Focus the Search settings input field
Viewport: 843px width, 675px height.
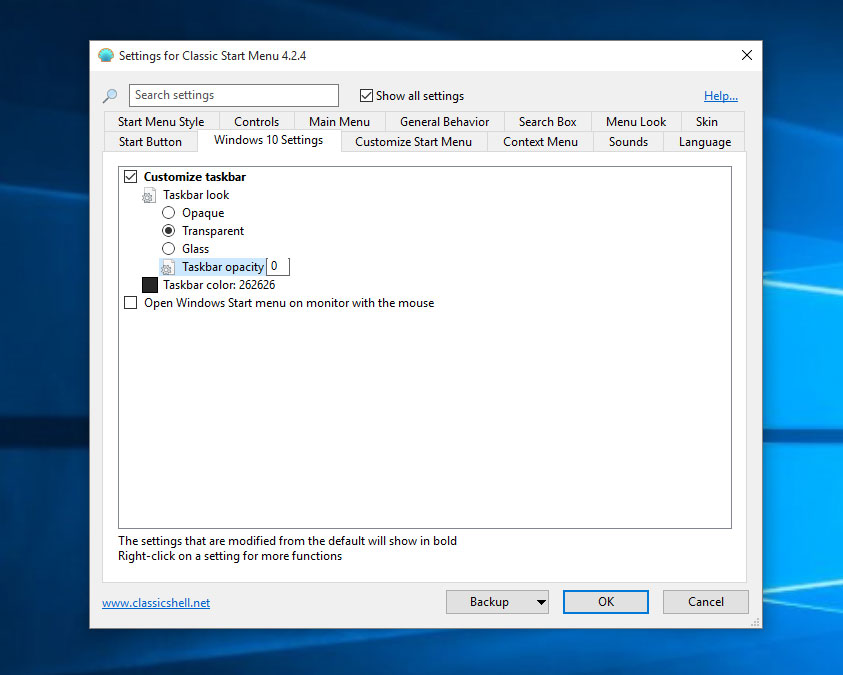234,95
